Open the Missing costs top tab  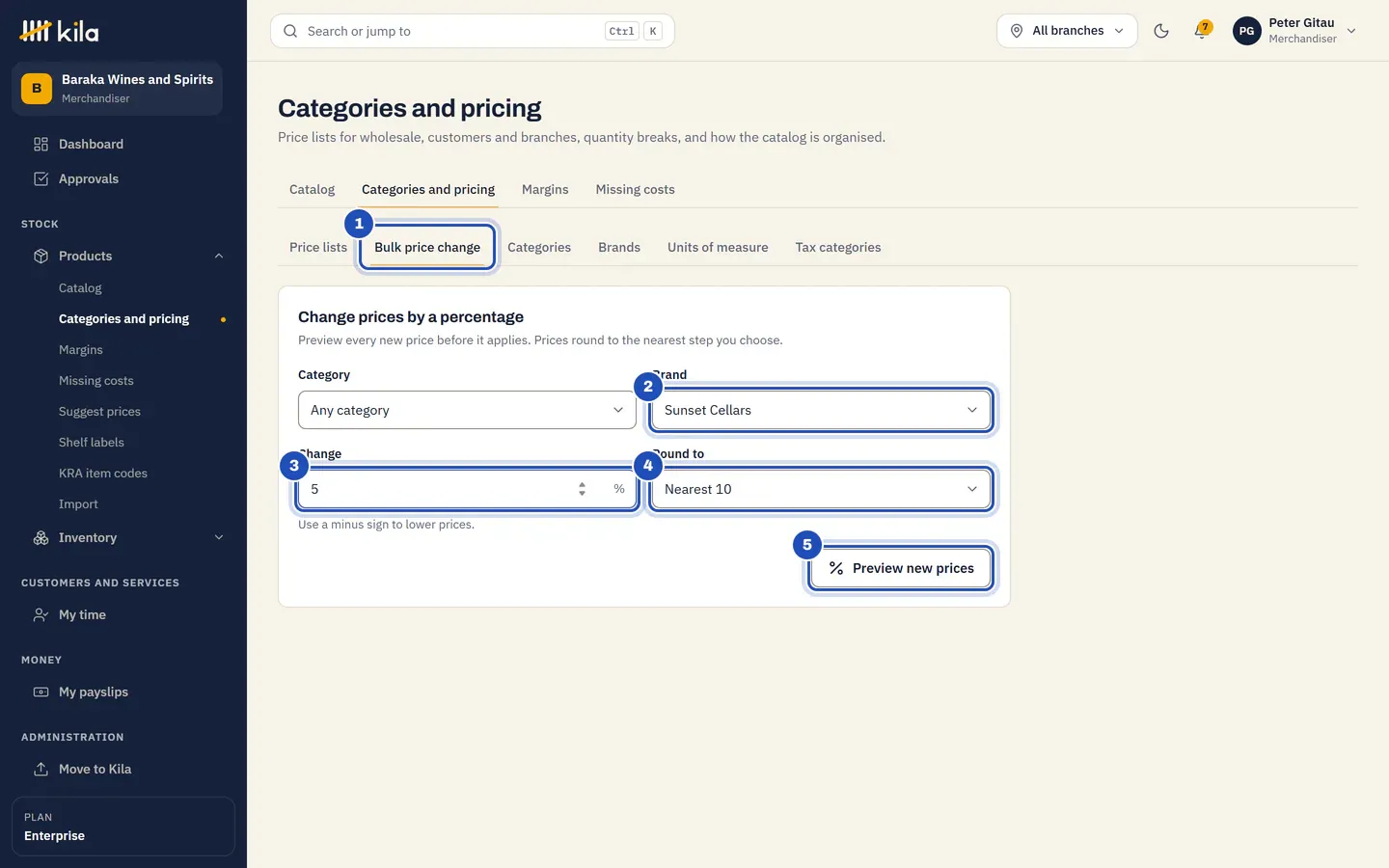[x=635, y=189]
